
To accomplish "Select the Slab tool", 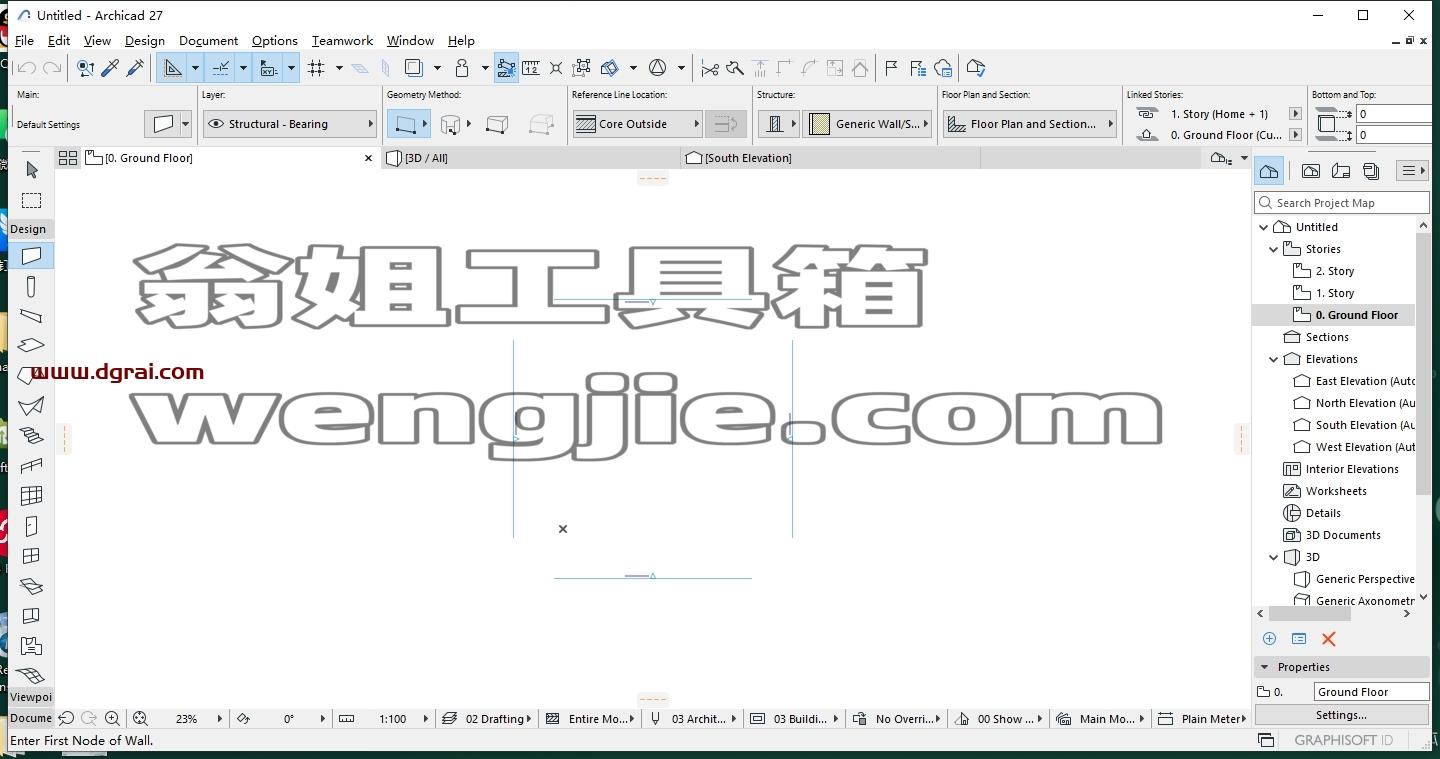I will coord(31,346).
